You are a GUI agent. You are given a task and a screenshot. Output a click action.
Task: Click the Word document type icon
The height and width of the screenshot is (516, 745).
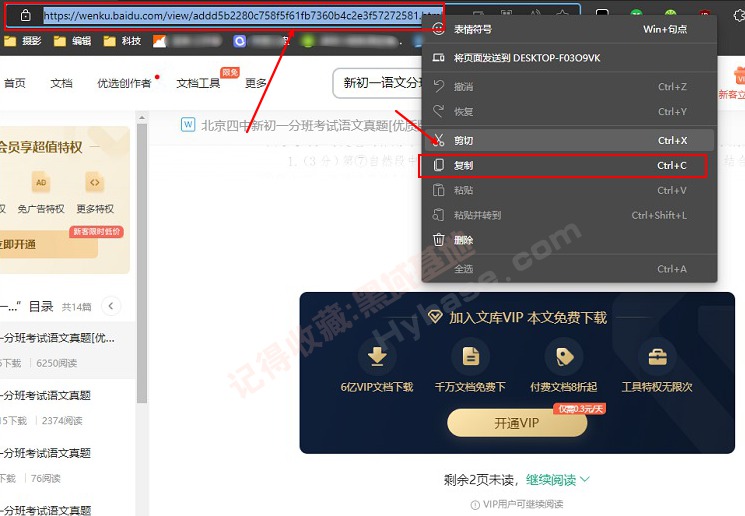(x=188, y=124)
